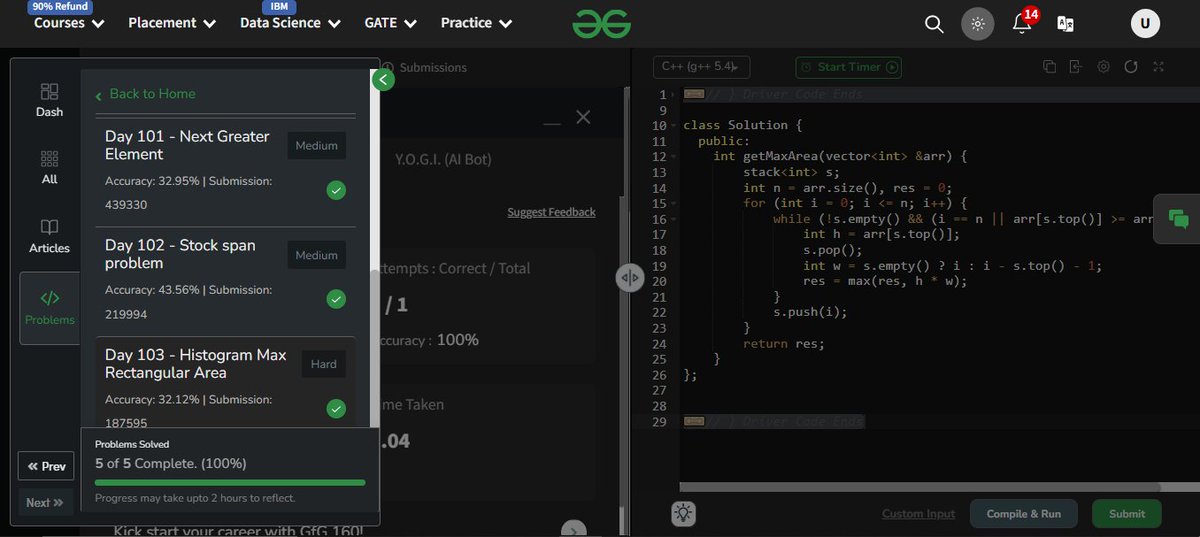This screenshot has width=1200, height=537.
Task: Click green check for Day 101
Action: pos(336,190)
